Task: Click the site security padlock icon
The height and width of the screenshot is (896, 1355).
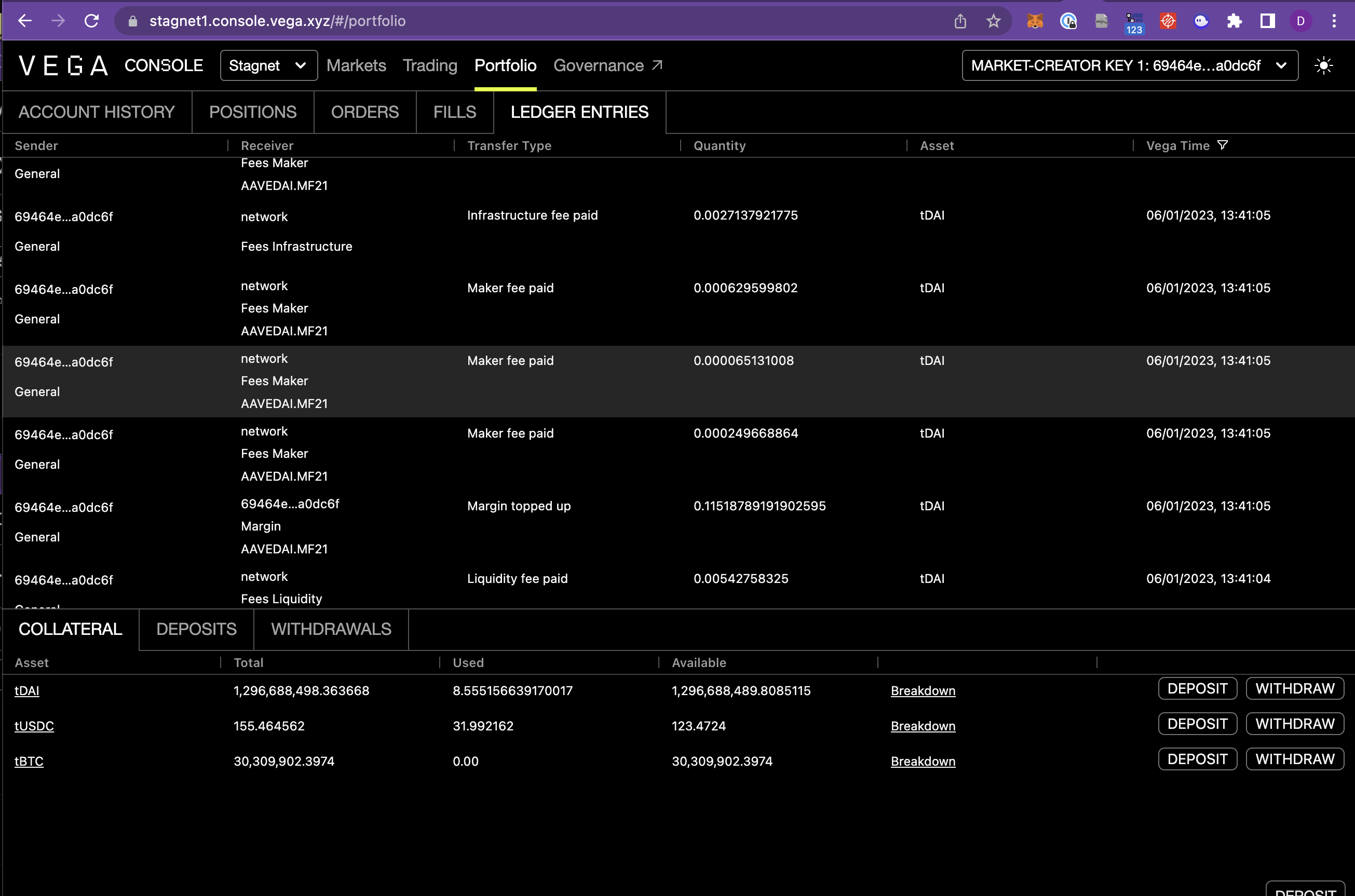Action: (x=132, y=21)
